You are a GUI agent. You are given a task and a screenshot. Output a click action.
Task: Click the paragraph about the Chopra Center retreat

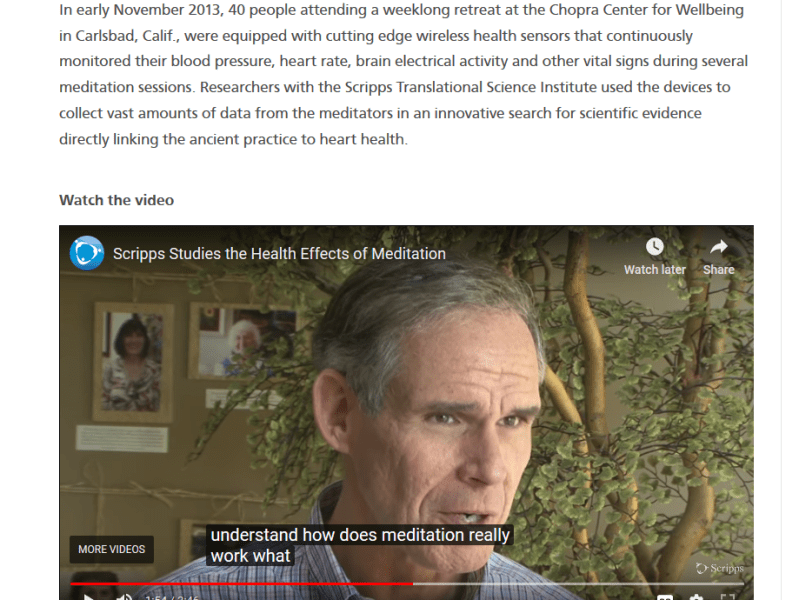click(403, 74)
